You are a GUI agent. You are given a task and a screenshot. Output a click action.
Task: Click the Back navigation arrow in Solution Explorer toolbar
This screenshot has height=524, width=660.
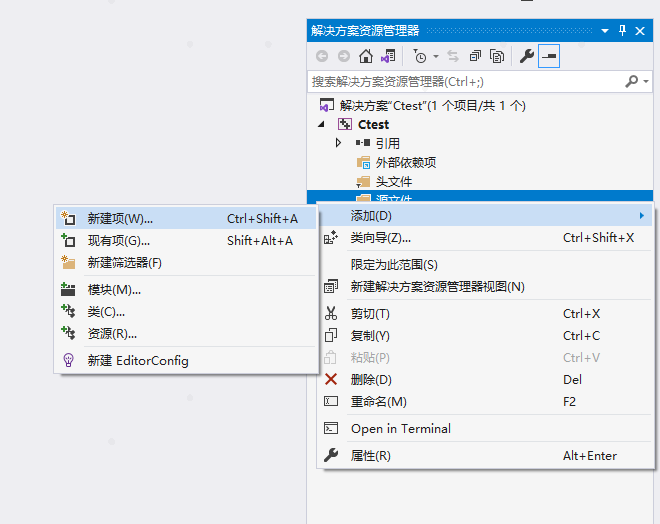click(x=322, y=56)
